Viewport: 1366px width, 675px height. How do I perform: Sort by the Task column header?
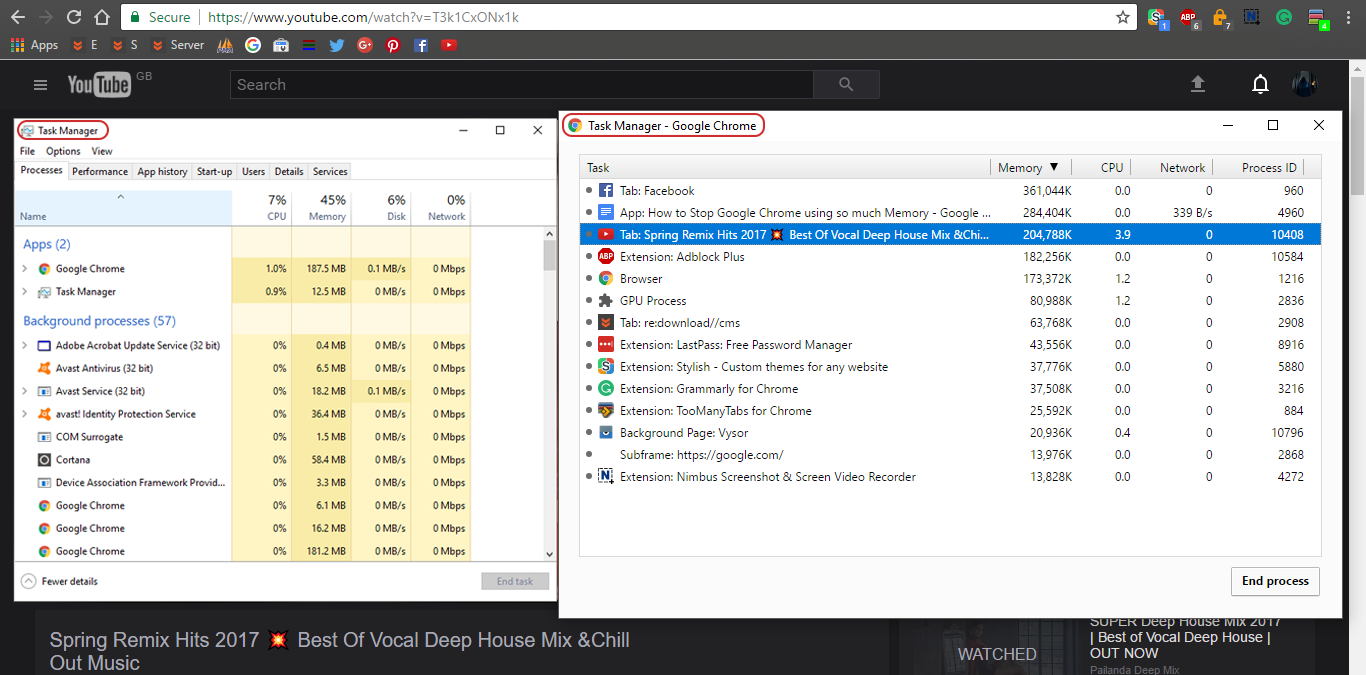click(x=785, y=168)
